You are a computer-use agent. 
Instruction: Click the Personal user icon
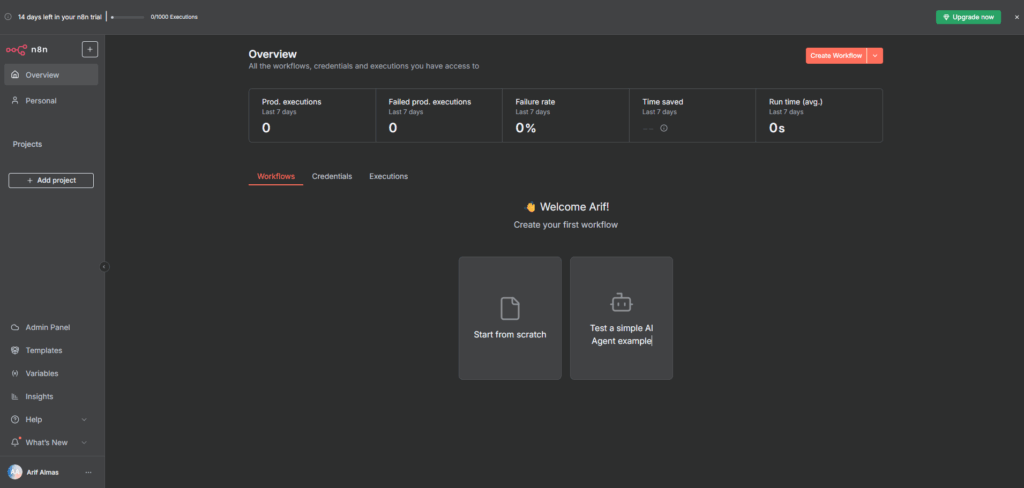click(x=15, y=101)
